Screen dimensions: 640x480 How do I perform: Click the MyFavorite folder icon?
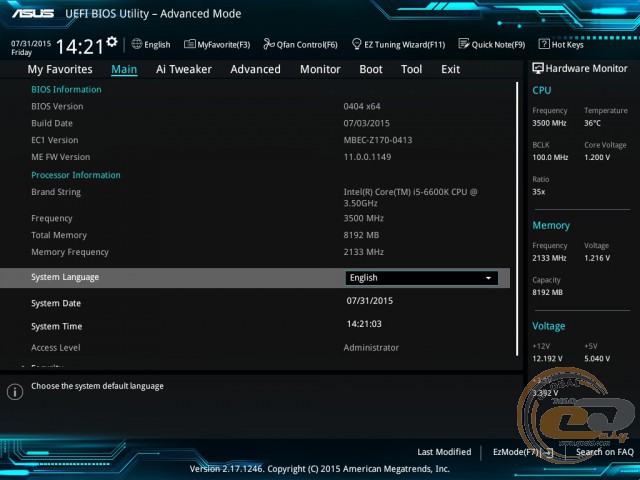189,44
